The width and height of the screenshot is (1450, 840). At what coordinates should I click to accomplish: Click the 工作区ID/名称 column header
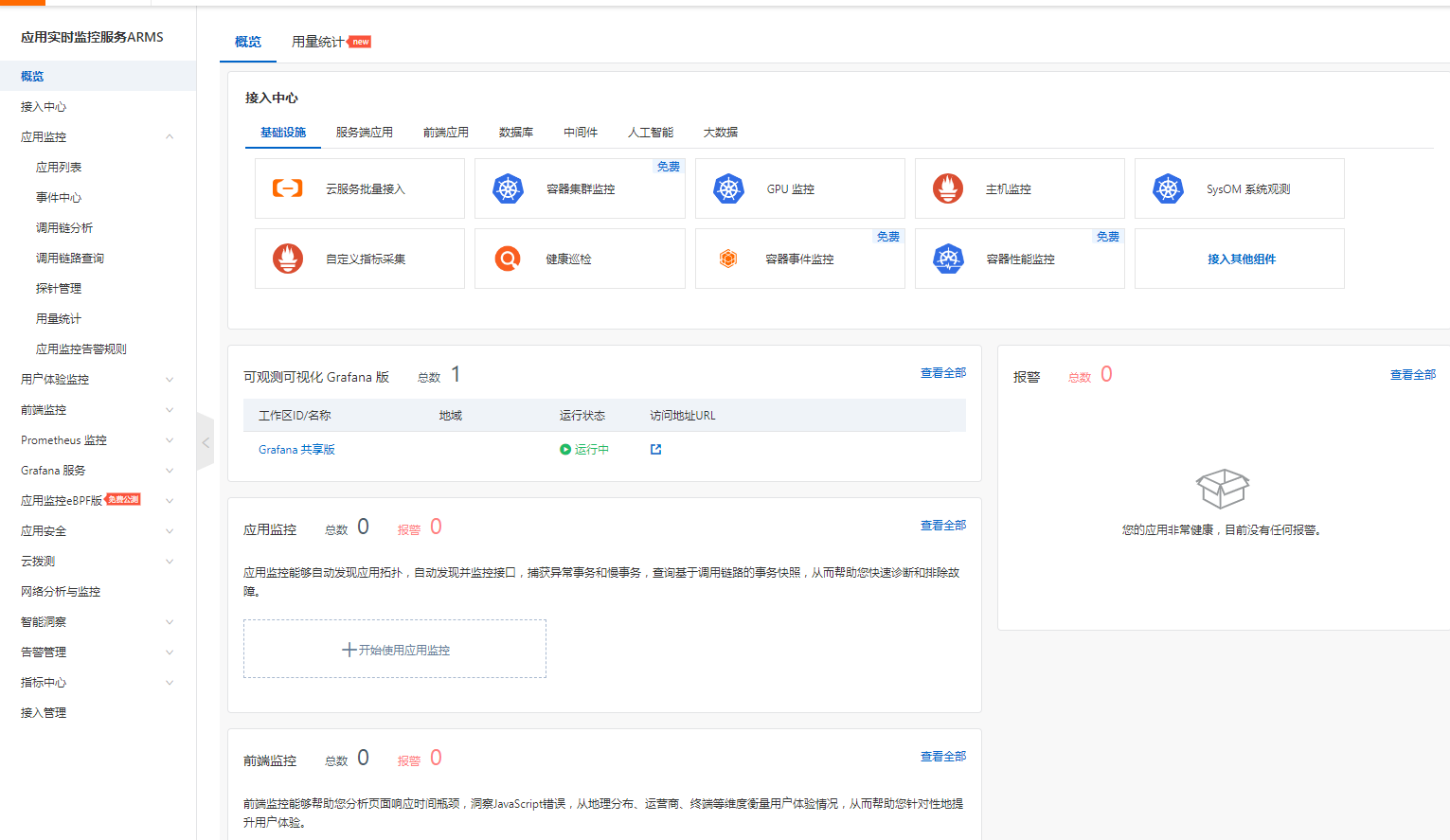(295, 416)
